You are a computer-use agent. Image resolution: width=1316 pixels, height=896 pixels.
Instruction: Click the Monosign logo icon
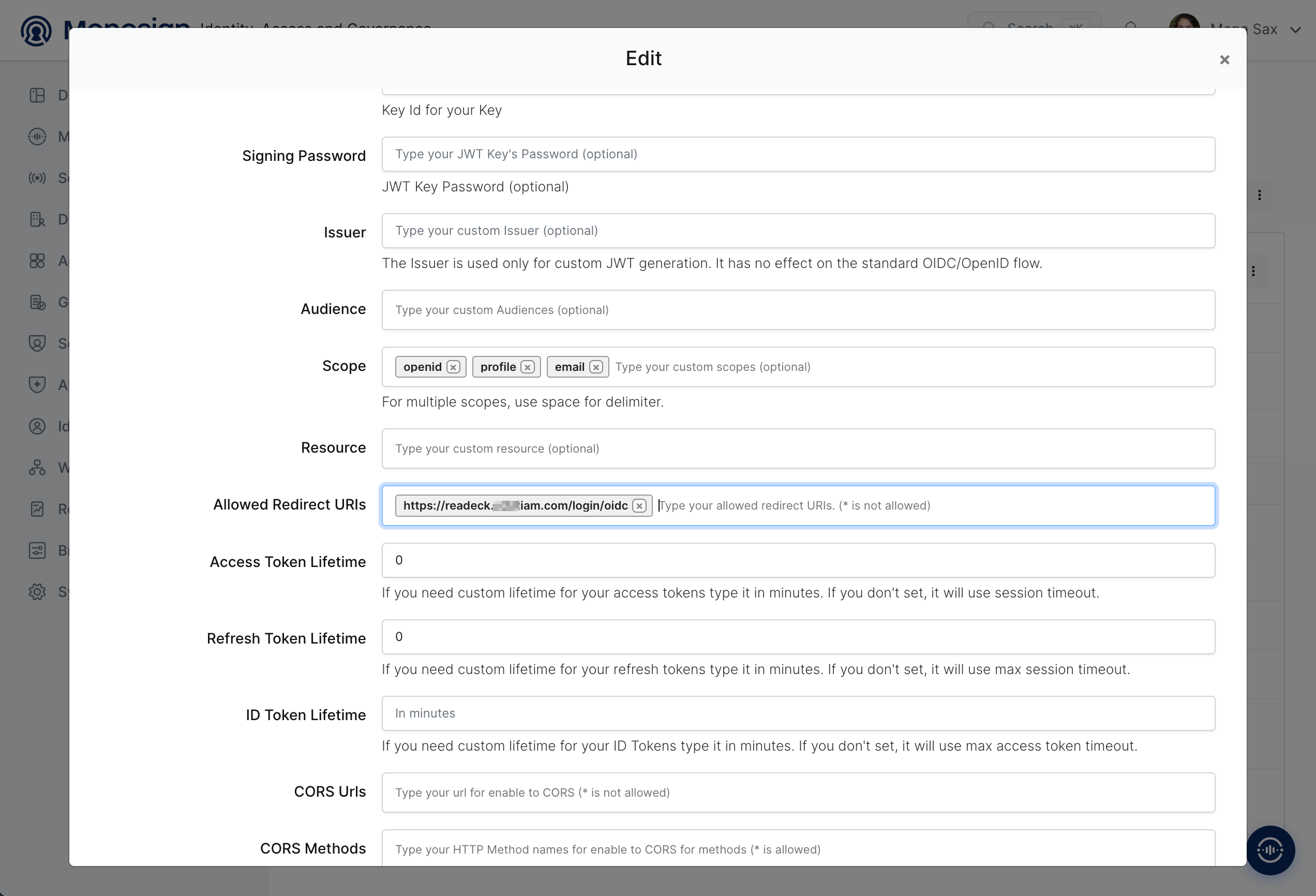click(36, 31)
